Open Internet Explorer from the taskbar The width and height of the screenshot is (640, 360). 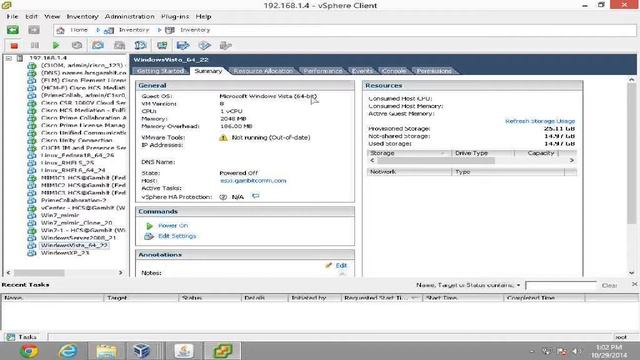(68, 351)
